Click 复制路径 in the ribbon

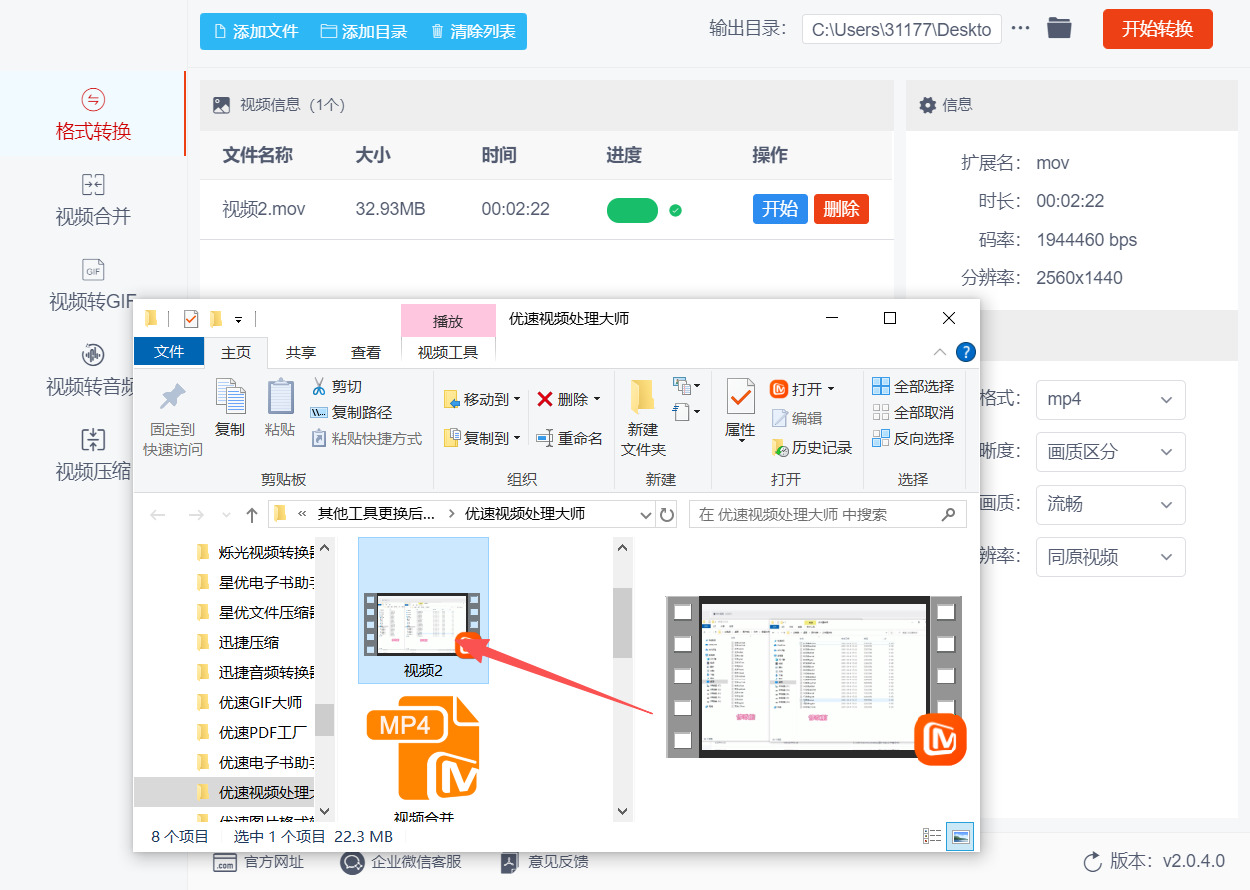[351, 412]
